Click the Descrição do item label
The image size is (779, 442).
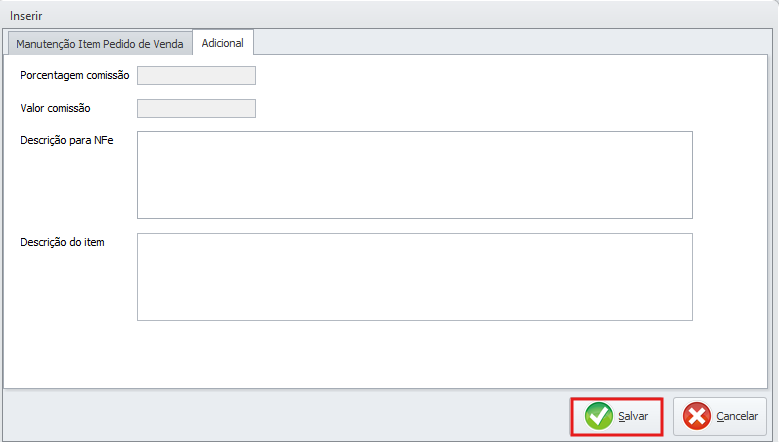coord(62,242)
